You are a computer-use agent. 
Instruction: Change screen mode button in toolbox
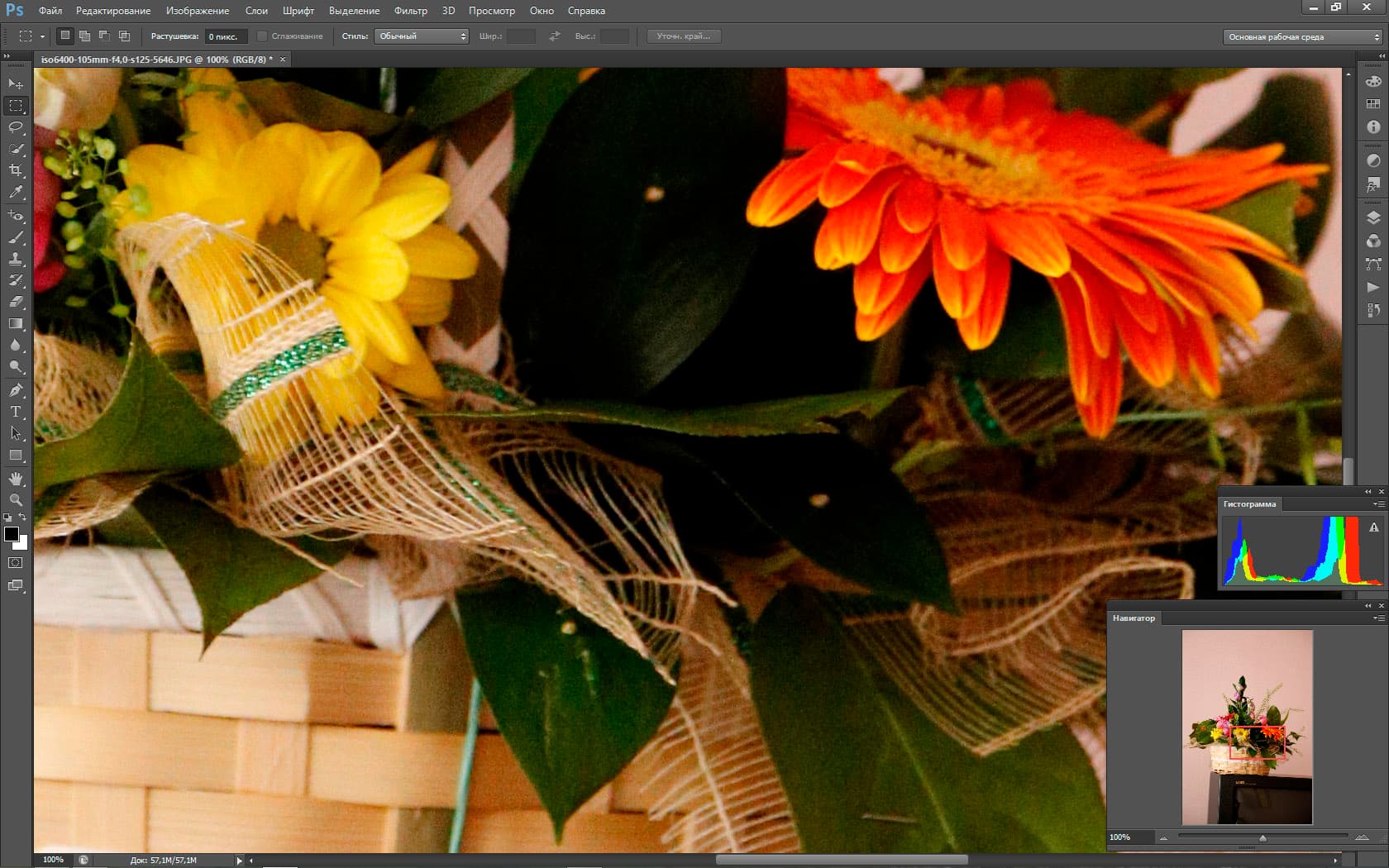coord(16,585)
